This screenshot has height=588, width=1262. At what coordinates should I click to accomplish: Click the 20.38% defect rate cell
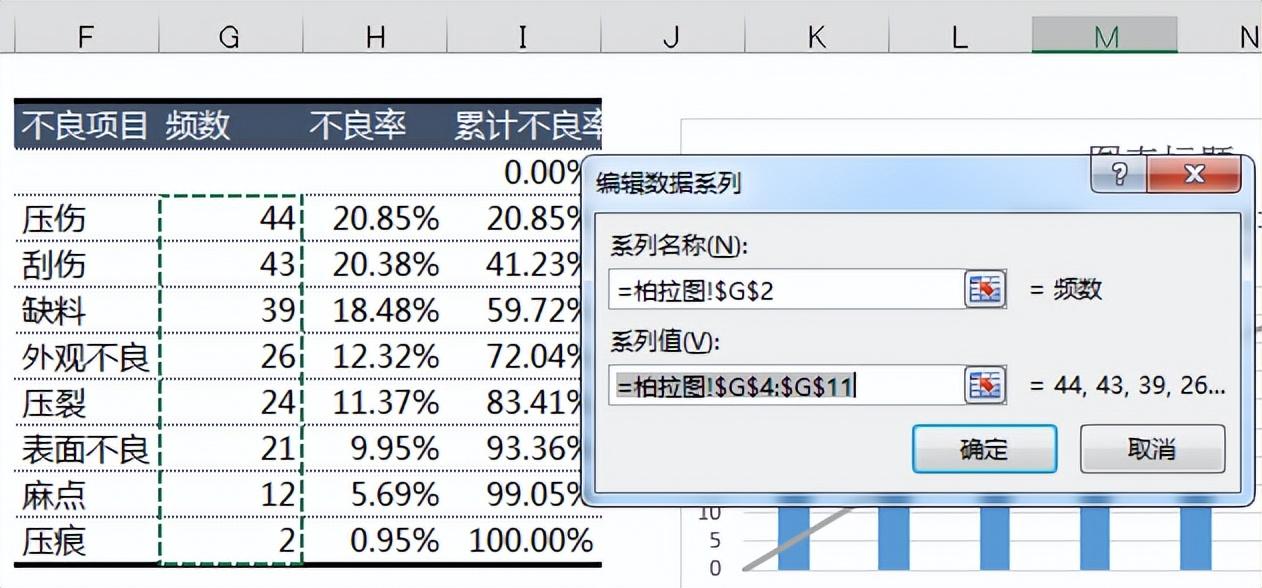pos(375,264)
